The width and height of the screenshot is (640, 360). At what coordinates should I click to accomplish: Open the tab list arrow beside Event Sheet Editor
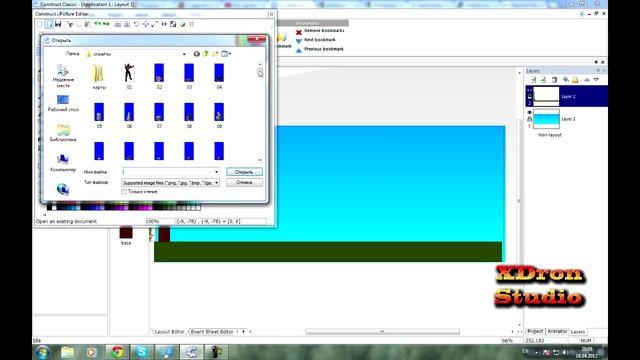click(x=243, y=331)
